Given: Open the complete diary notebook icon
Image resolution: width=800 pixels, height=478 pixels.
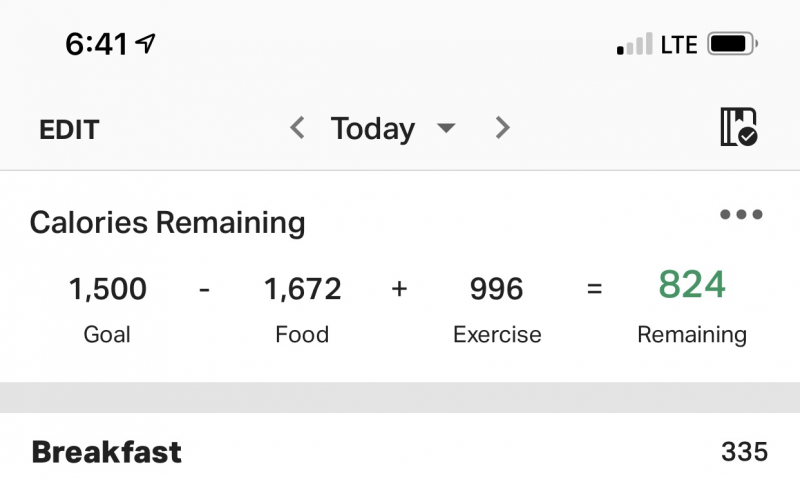Looking at the screenshot, I should (739, 127).
